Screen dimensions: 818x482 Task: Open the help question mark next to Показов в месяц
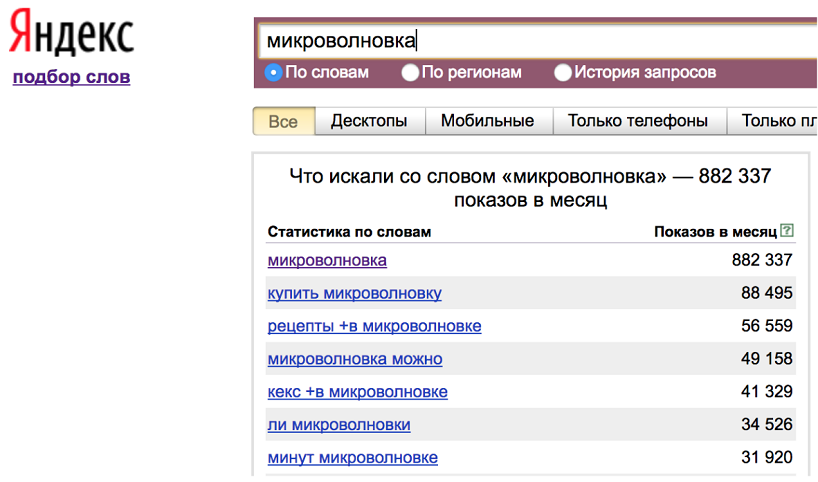(787, 230)
